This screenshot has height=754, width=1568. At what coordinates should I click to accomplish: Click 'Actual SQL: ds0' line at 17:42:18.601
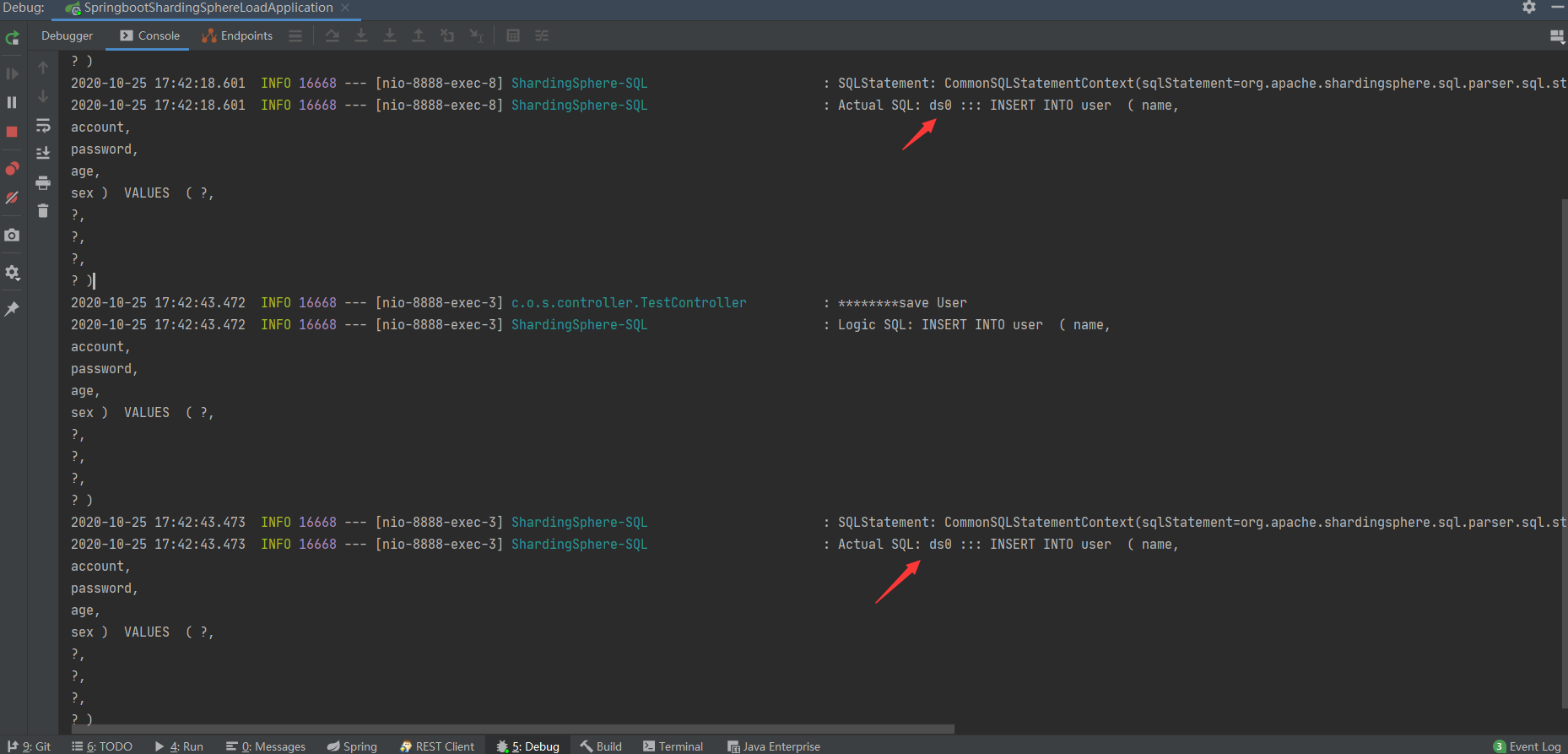tap(1008, 105)
